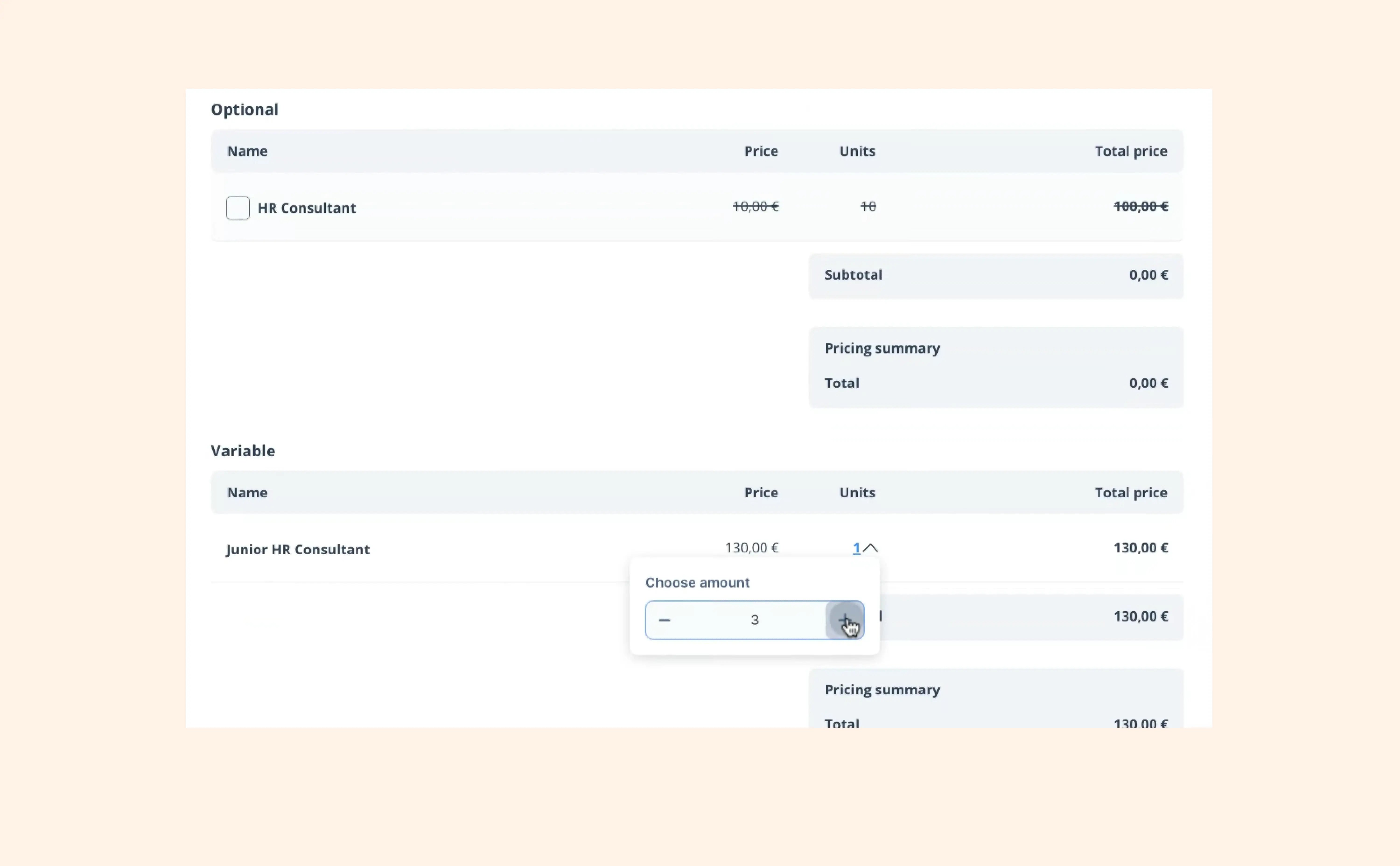Tick the HR Consultant checkbox
The height and width of the screenshot is (866, 1400).
[238, 208]
